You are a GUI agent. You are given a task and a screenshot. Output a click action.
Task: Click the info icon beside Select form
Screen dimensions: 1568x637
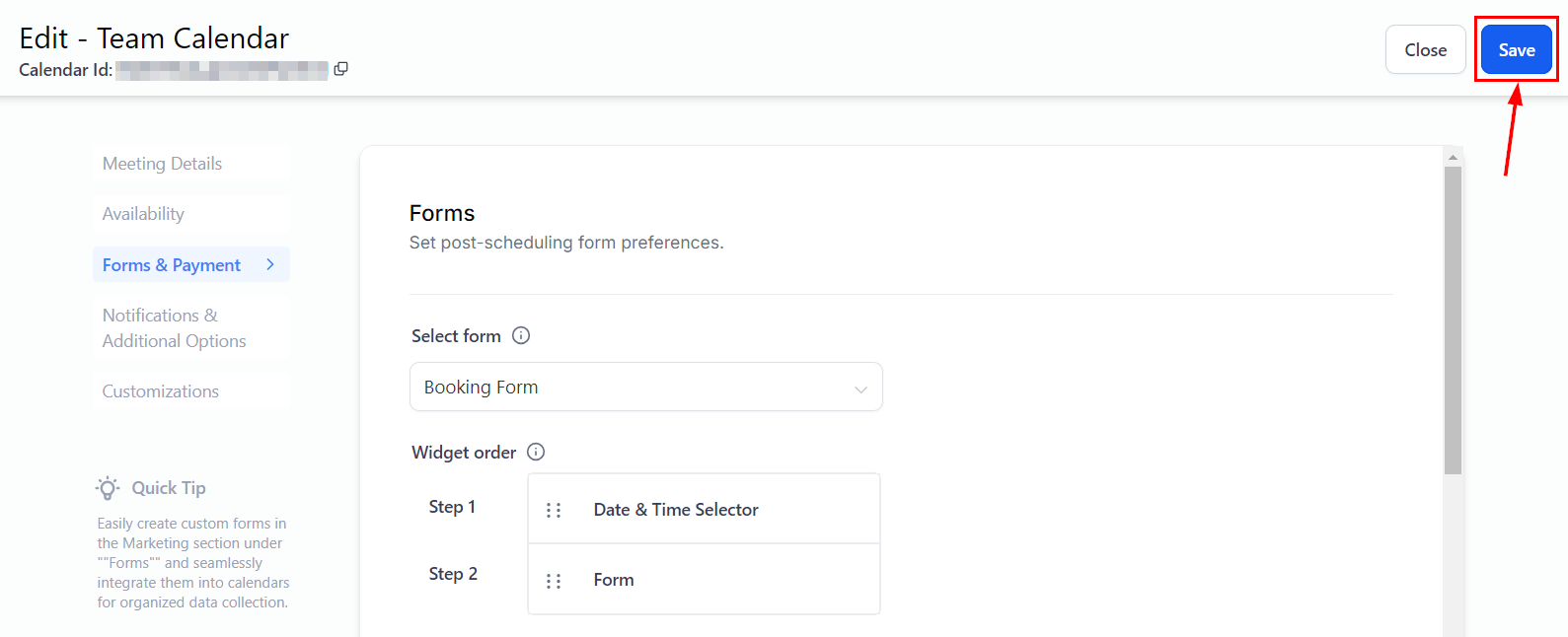(521, 335)
